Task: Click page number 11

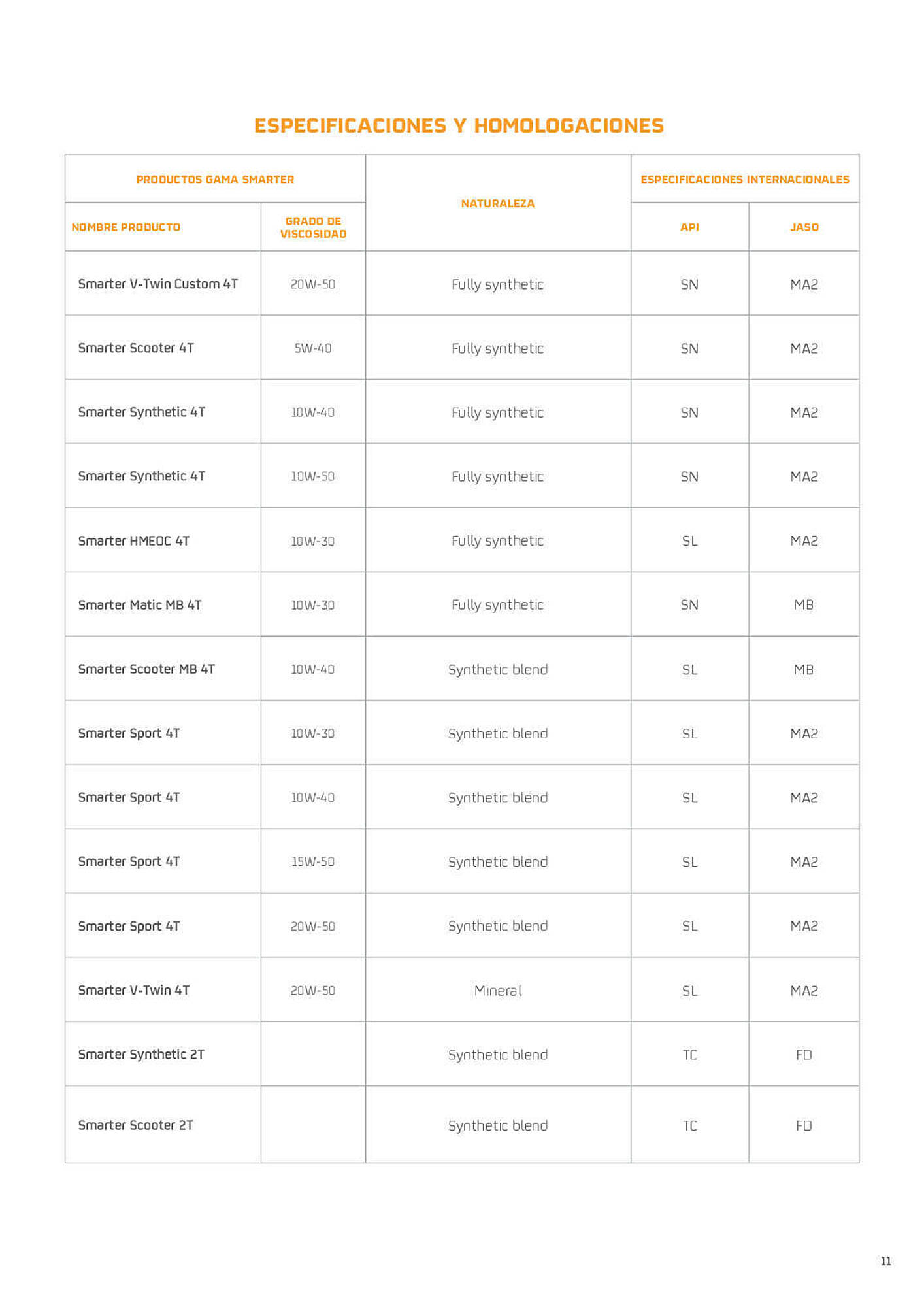Action: [885, 1261]
